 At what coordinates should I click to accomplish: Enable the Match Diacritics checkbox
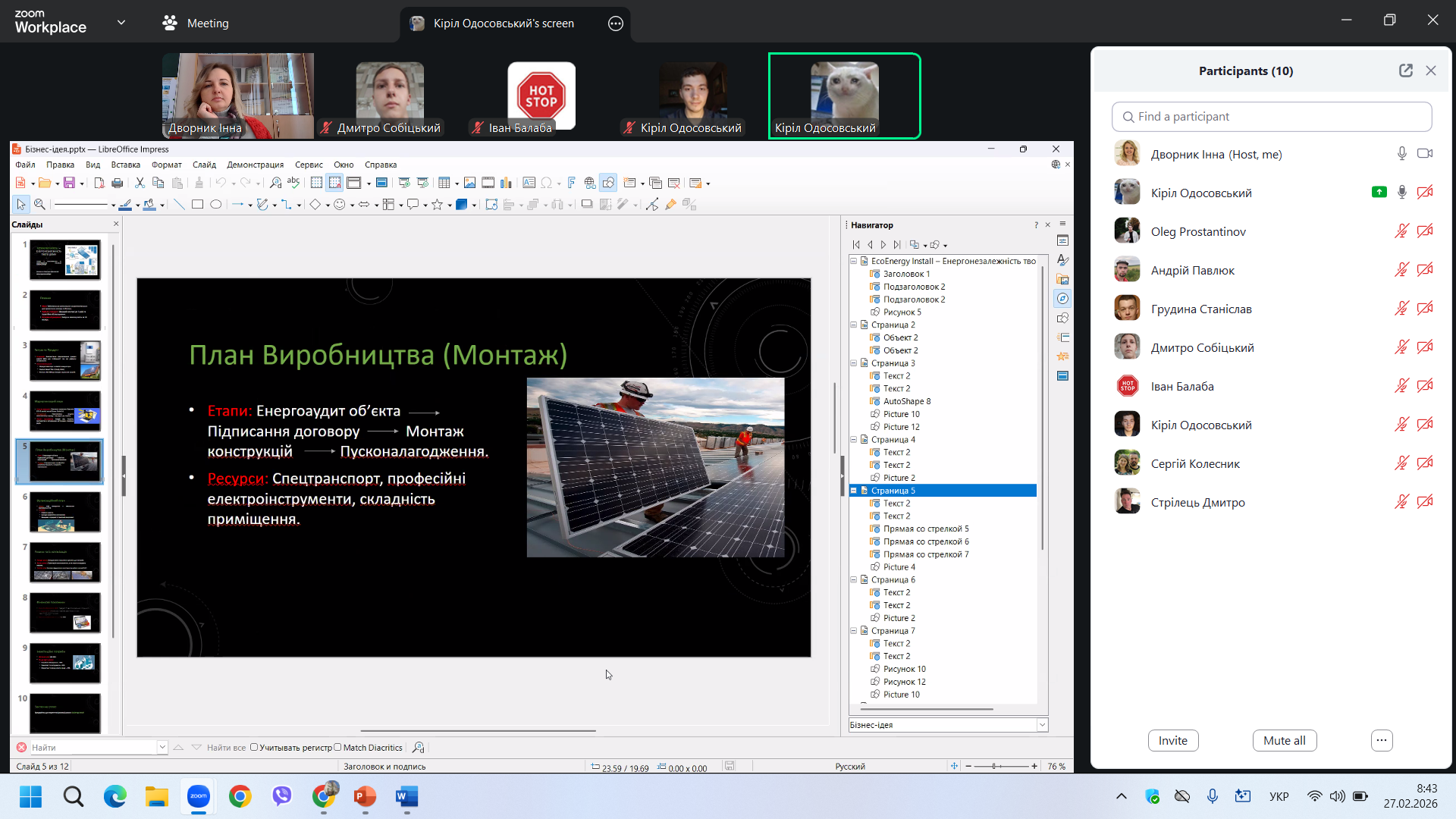(338, 748)
